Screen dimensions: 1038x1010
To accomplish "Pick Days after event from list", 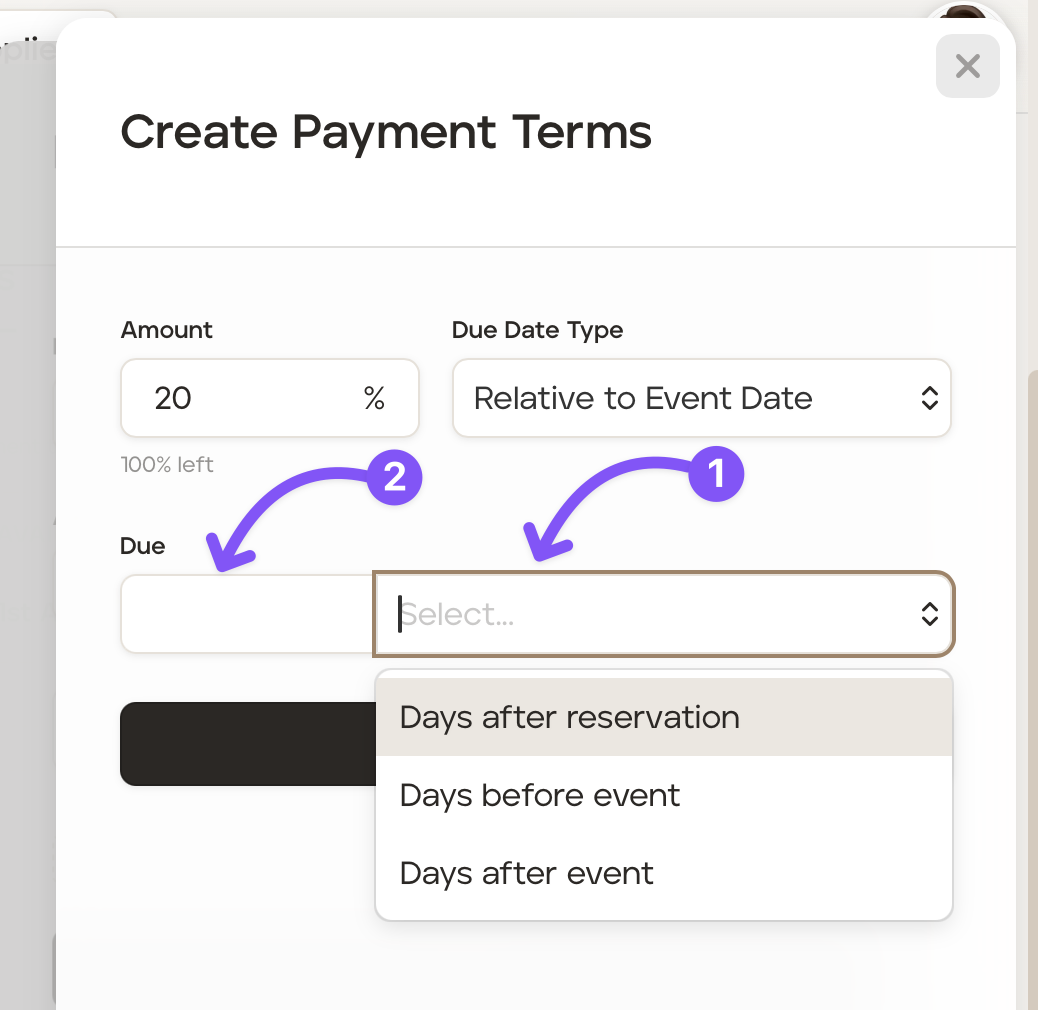I will click(527, 873).
